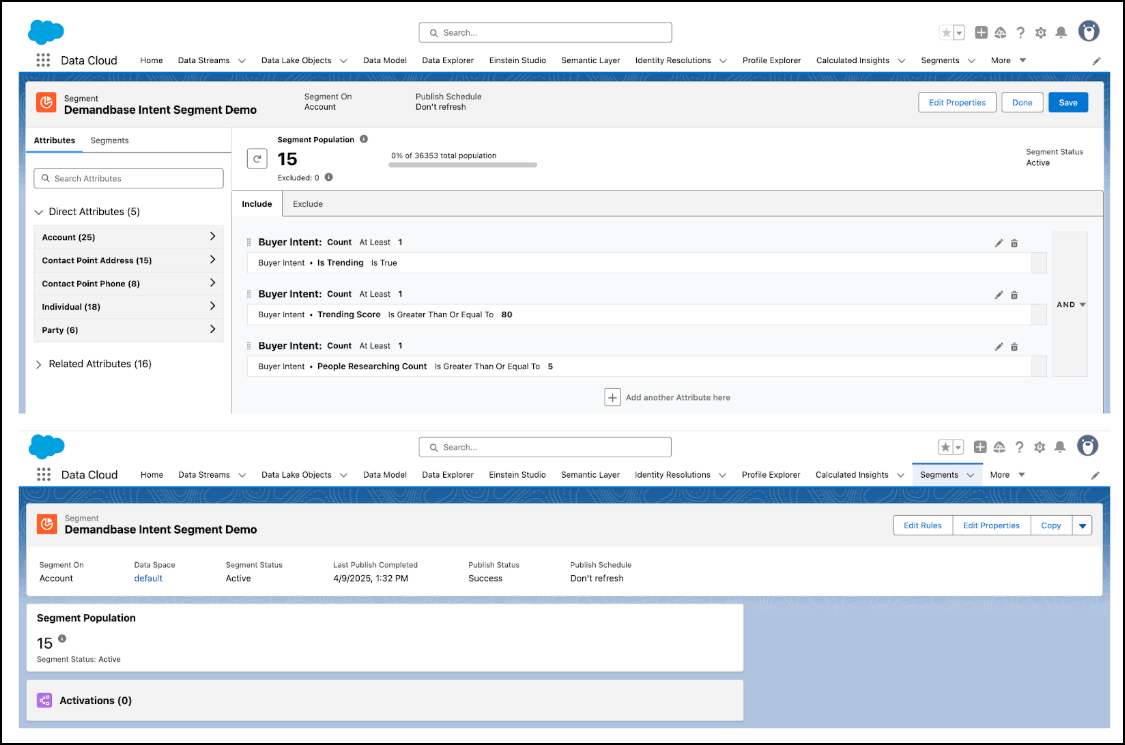This screenshot has width=1125, height=745.
Task: Click Edit Properties in the segment builder header
Action: point(957,103)
